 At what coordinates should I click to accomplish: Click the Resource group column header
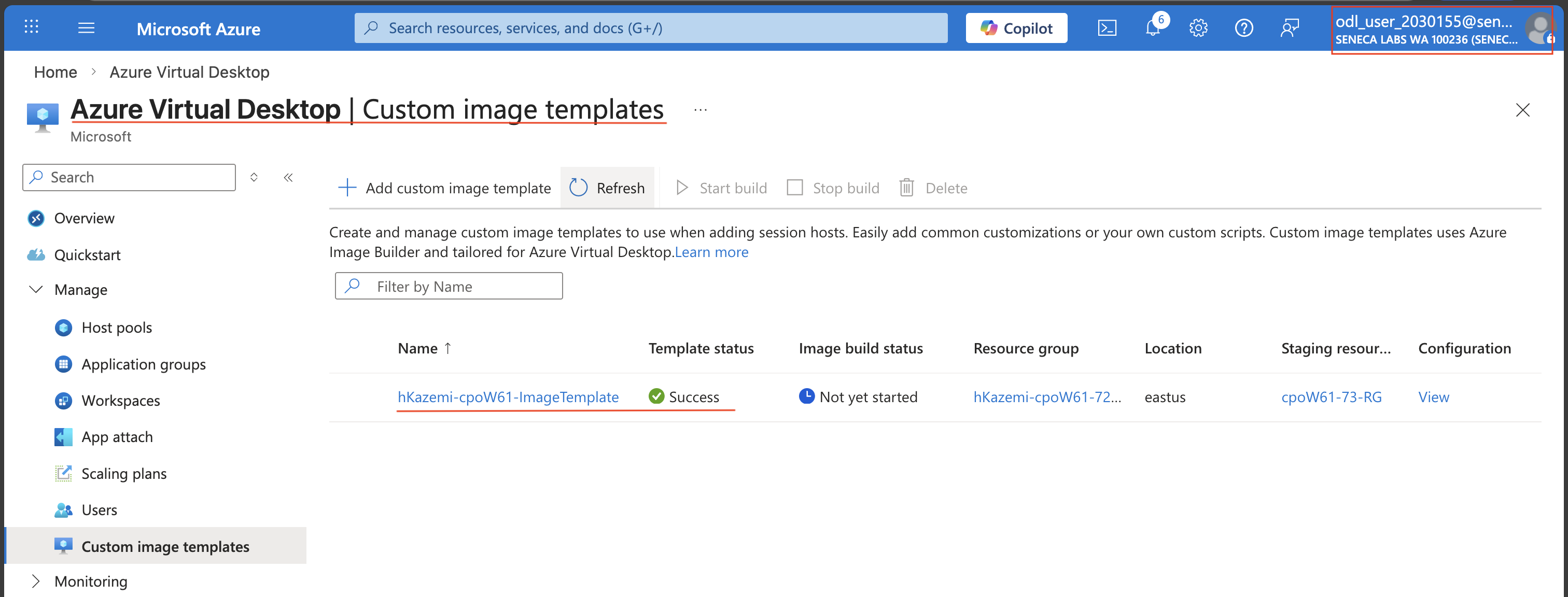tap(1026, 348)
